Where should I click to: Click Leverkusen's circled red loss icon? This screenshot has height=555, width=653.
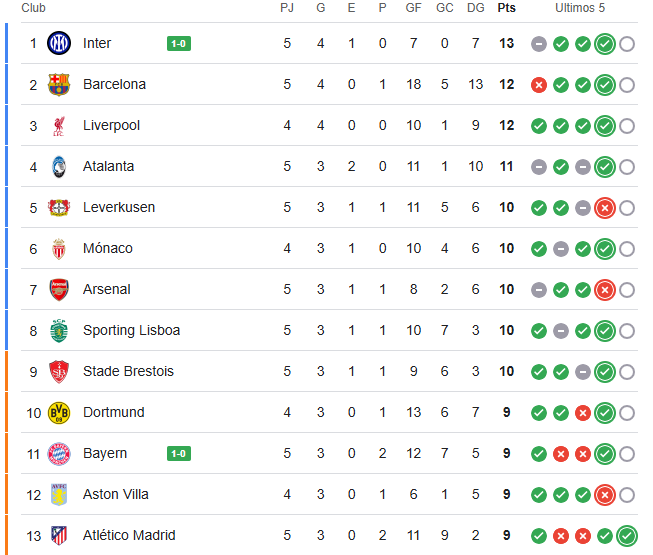(604, 208)
